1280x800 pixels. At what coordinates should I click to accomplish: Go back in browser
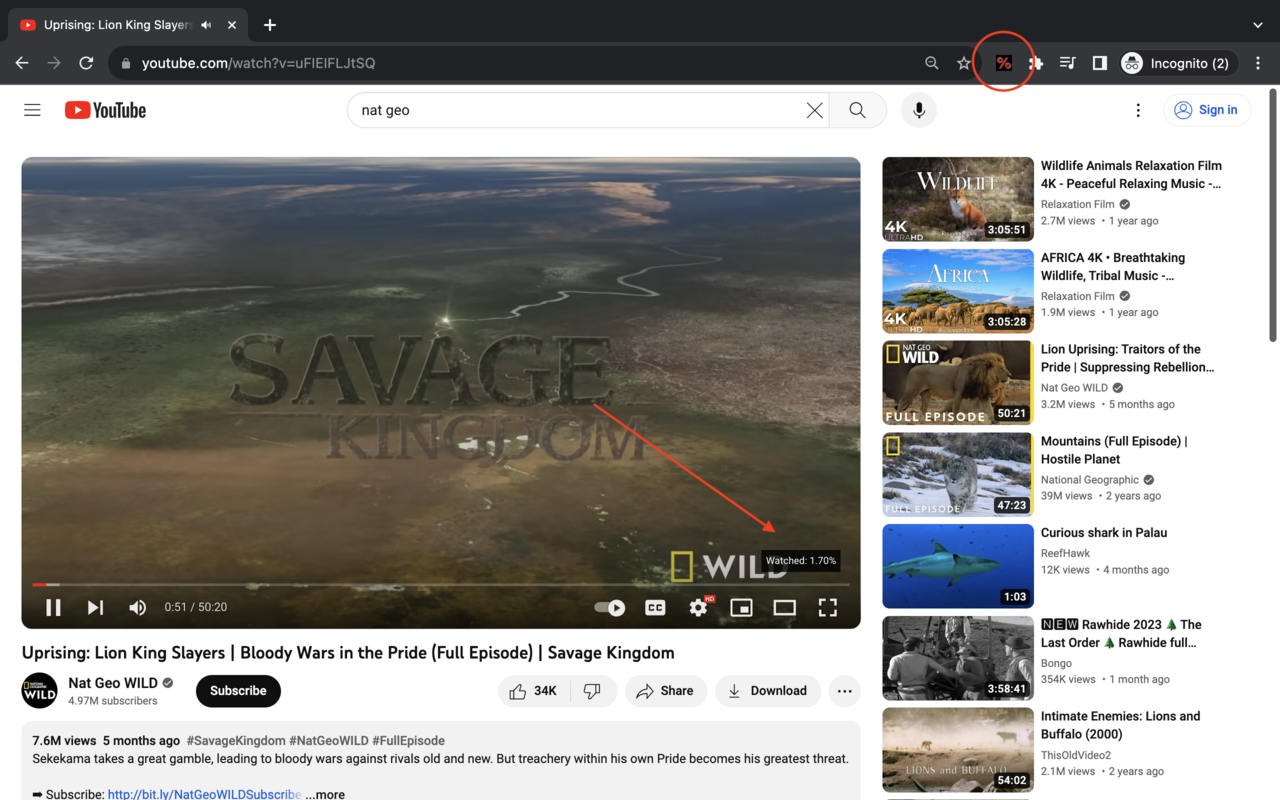point(22,63)
